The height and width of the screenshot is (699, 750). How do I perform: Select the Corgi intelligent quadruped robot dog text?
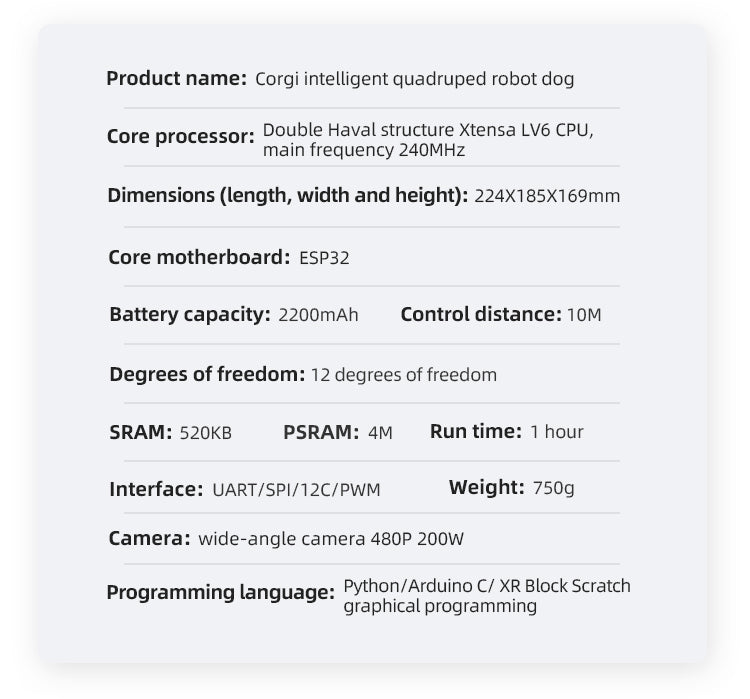414,79
